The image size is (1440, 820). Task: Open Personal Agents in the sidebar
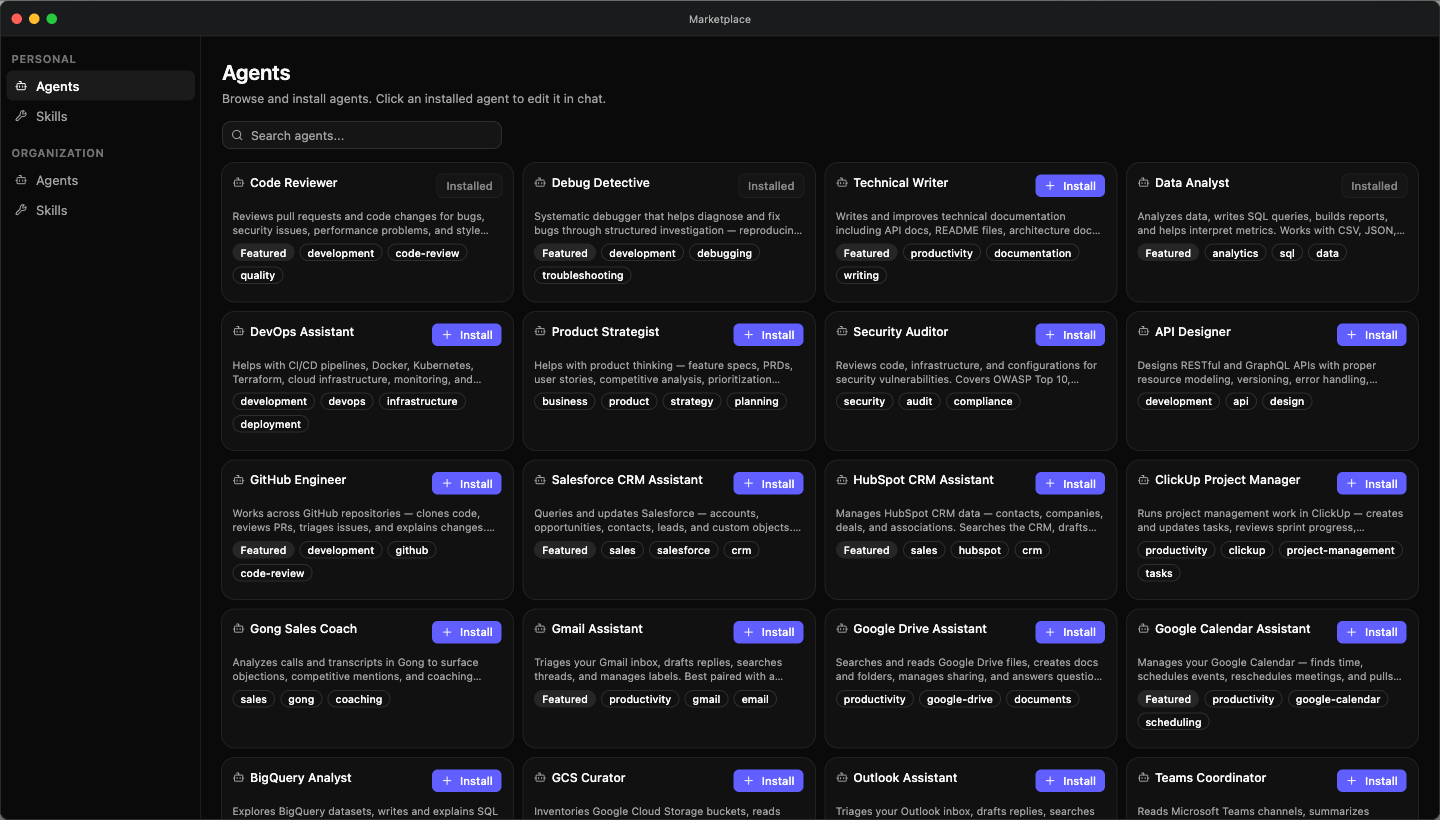[101, 86]
